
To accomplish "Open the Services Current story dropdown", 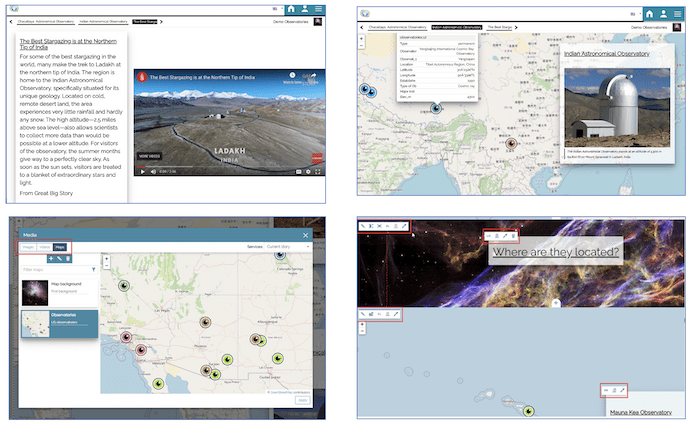I will coord(280,246).
